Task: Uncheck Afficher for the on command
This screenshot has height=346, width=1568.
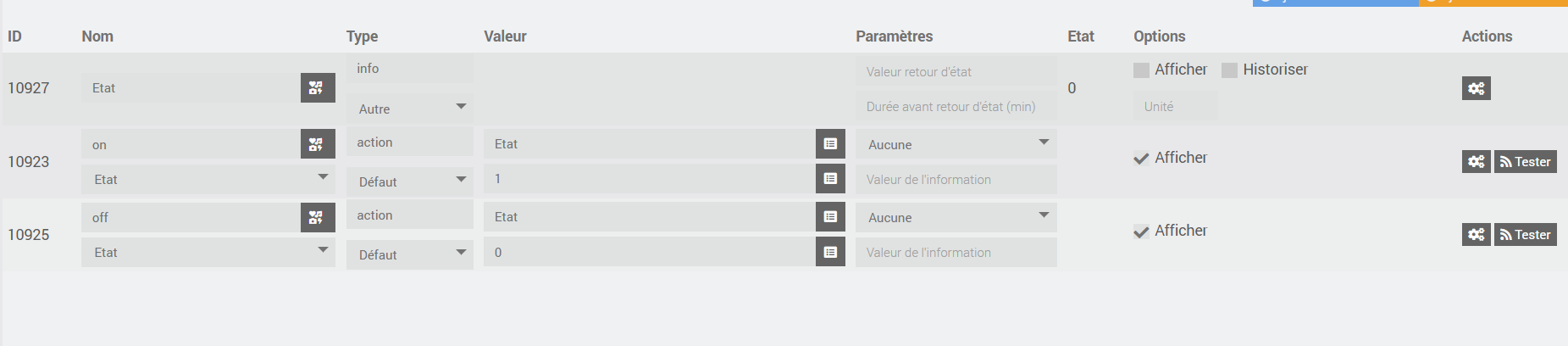Action: tap(1141, 159)
